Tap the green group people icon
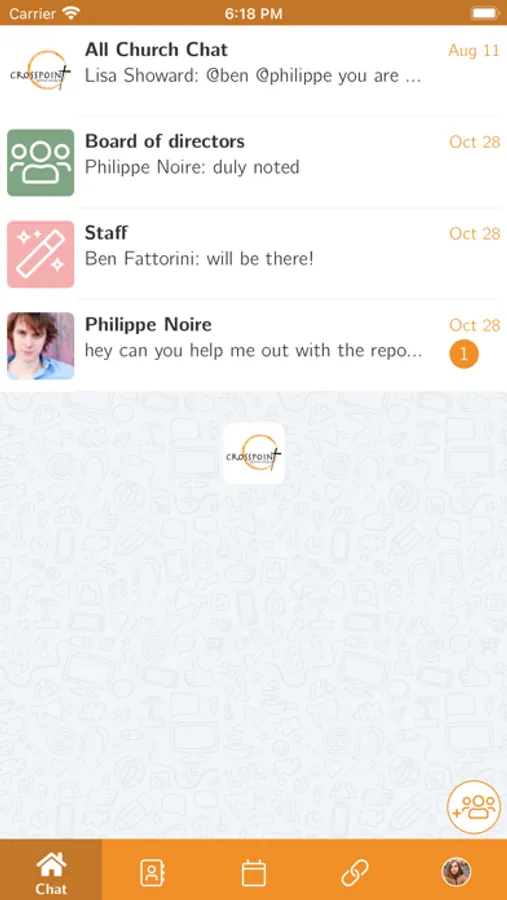The height and width of the screenshot is (900, 507). point(40,162)
